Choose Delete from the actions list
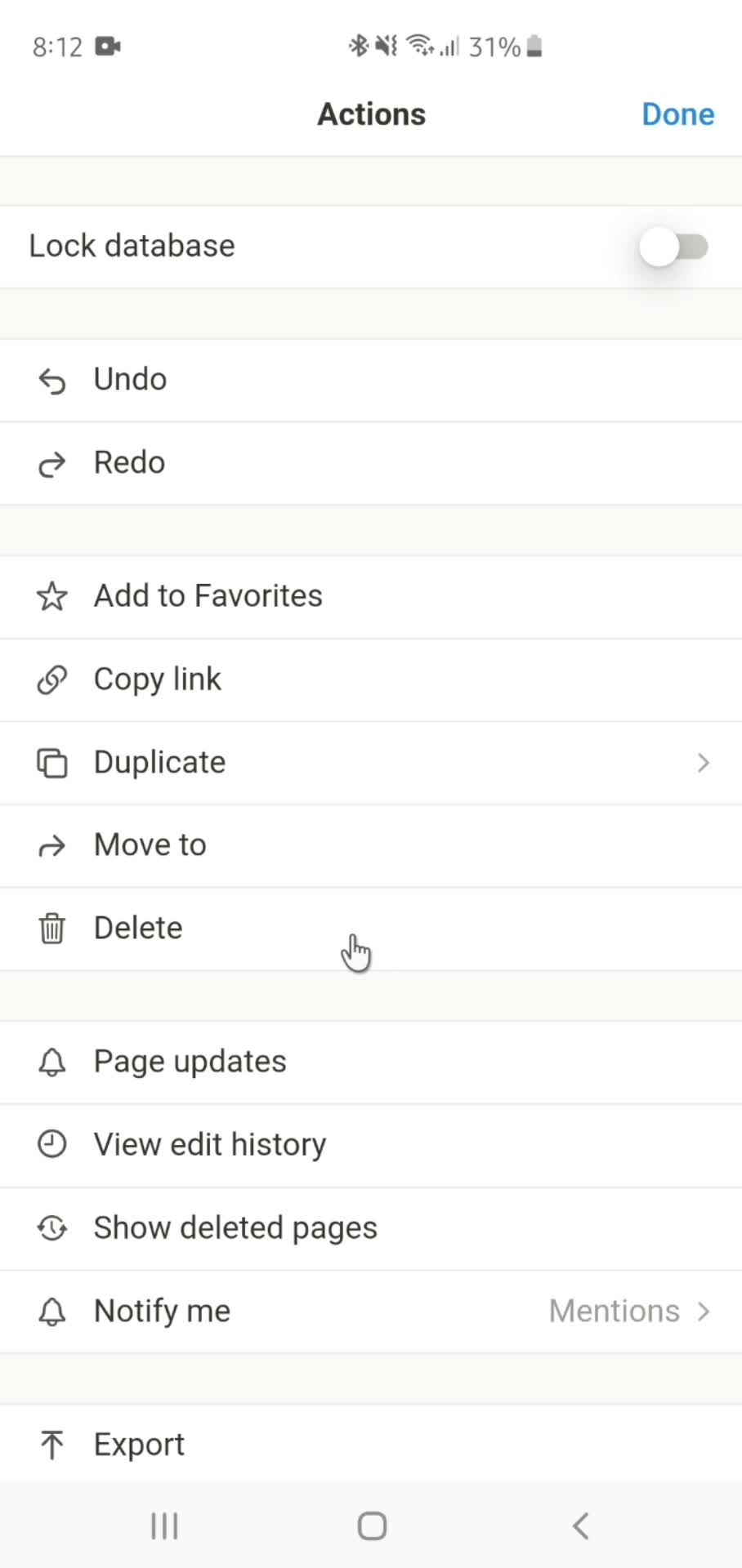 tap(138, 929)
